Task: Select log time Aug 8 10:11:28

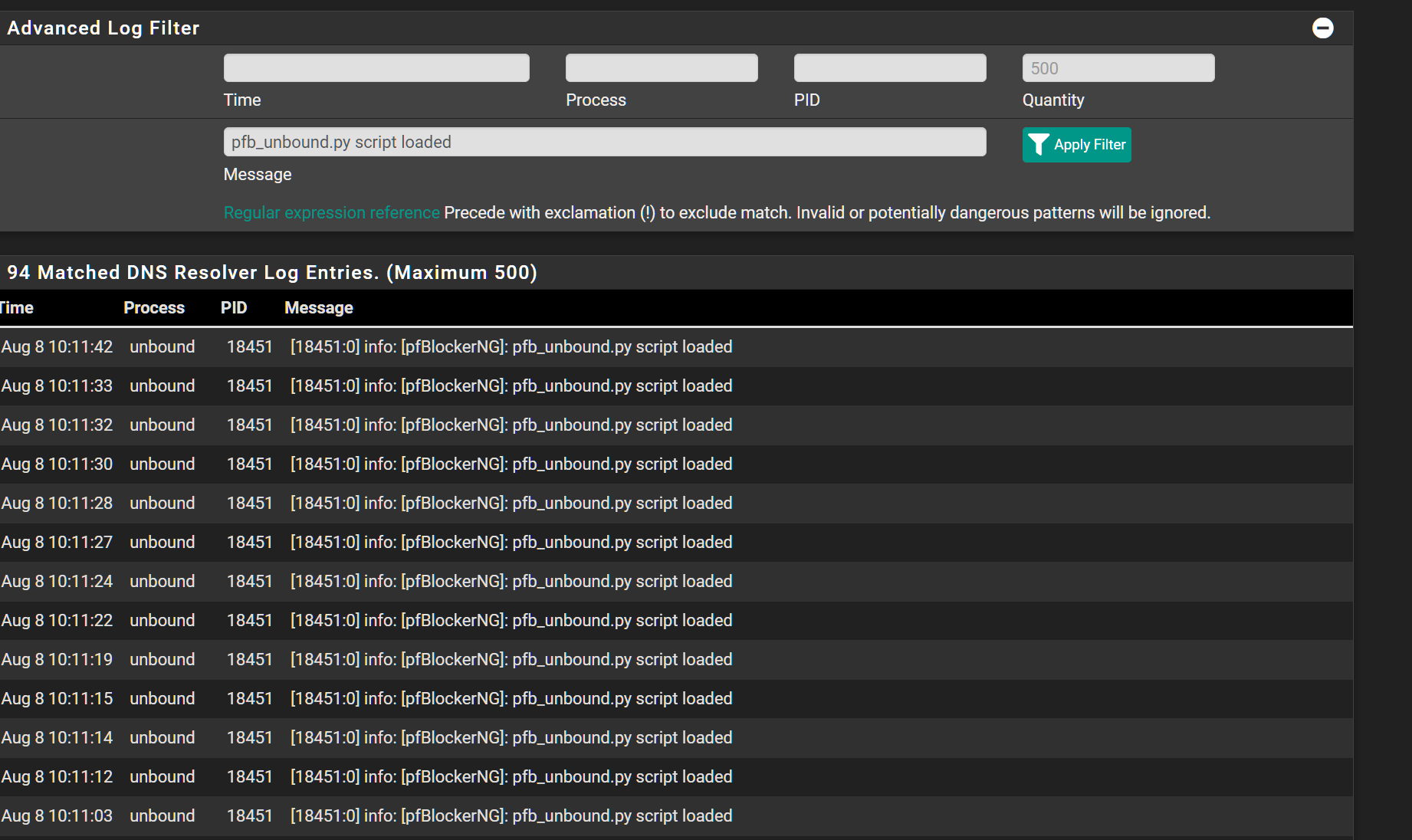Action: (57, 504)
